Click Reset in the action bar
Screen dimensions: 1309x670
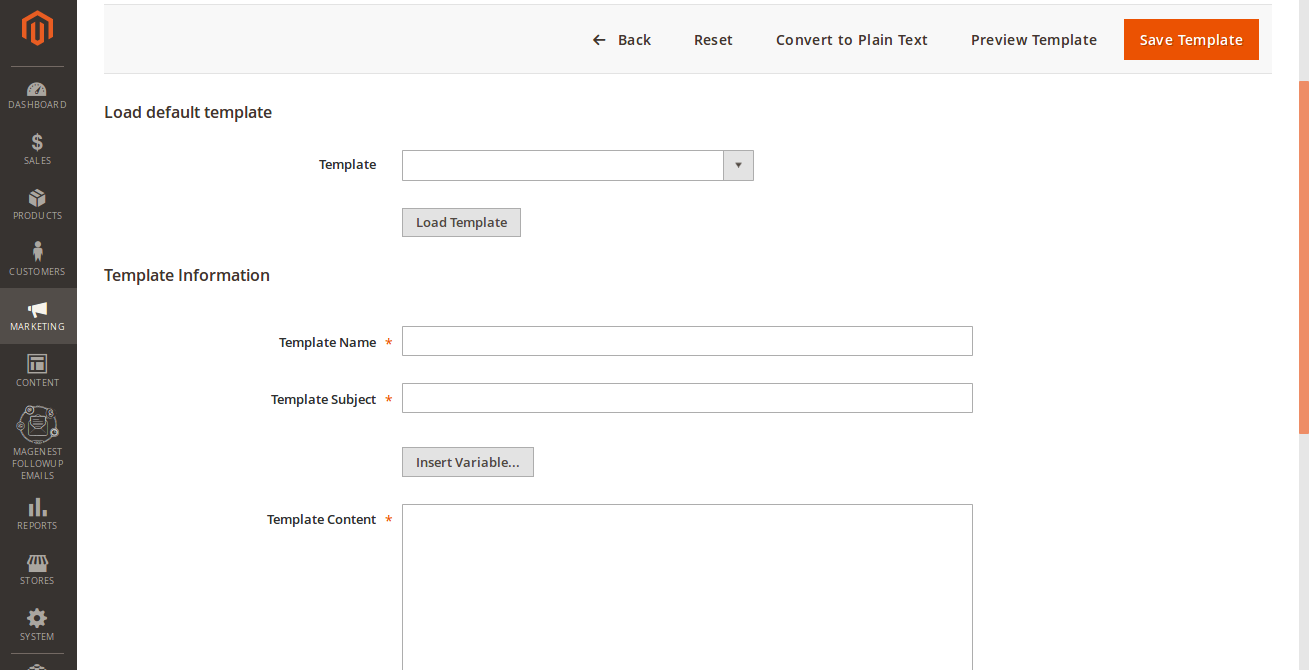point(713,40)
